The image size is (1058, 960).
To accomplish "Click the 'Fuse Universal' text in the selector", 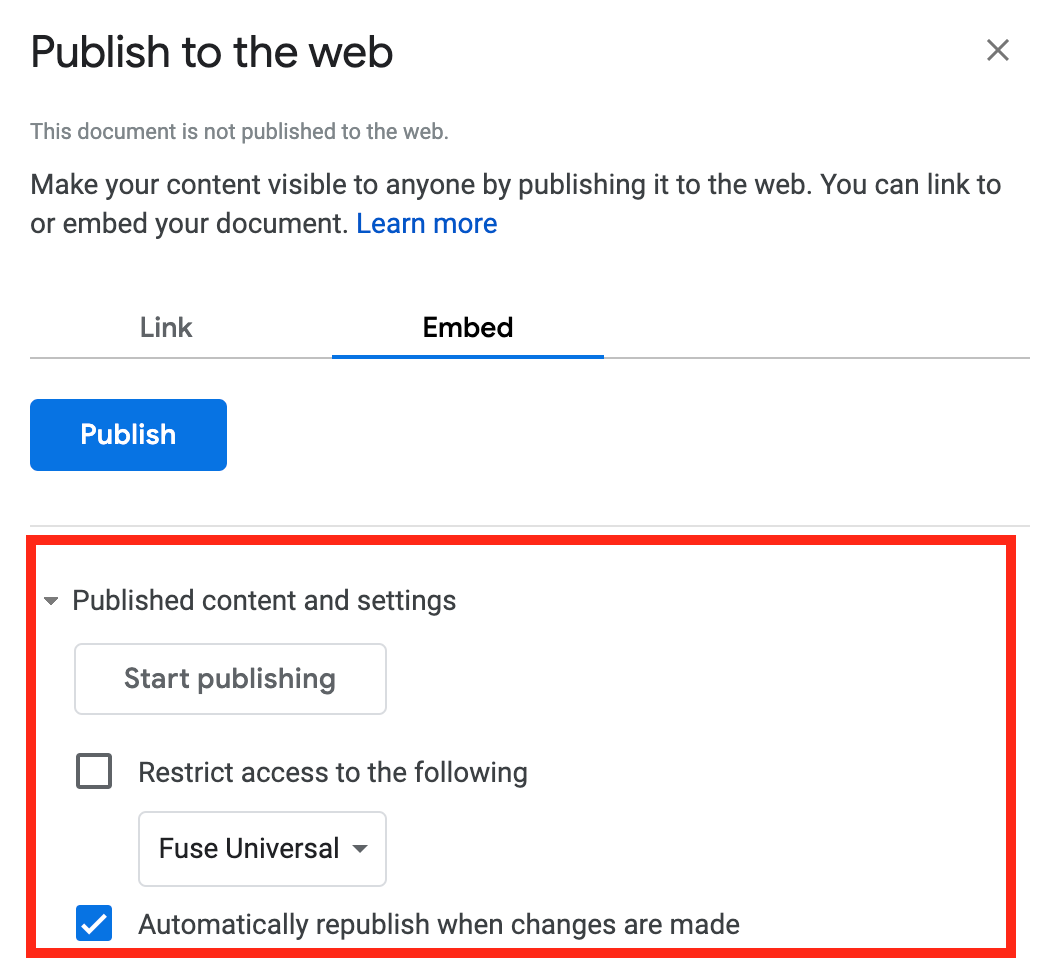I will tap(249, 849).
